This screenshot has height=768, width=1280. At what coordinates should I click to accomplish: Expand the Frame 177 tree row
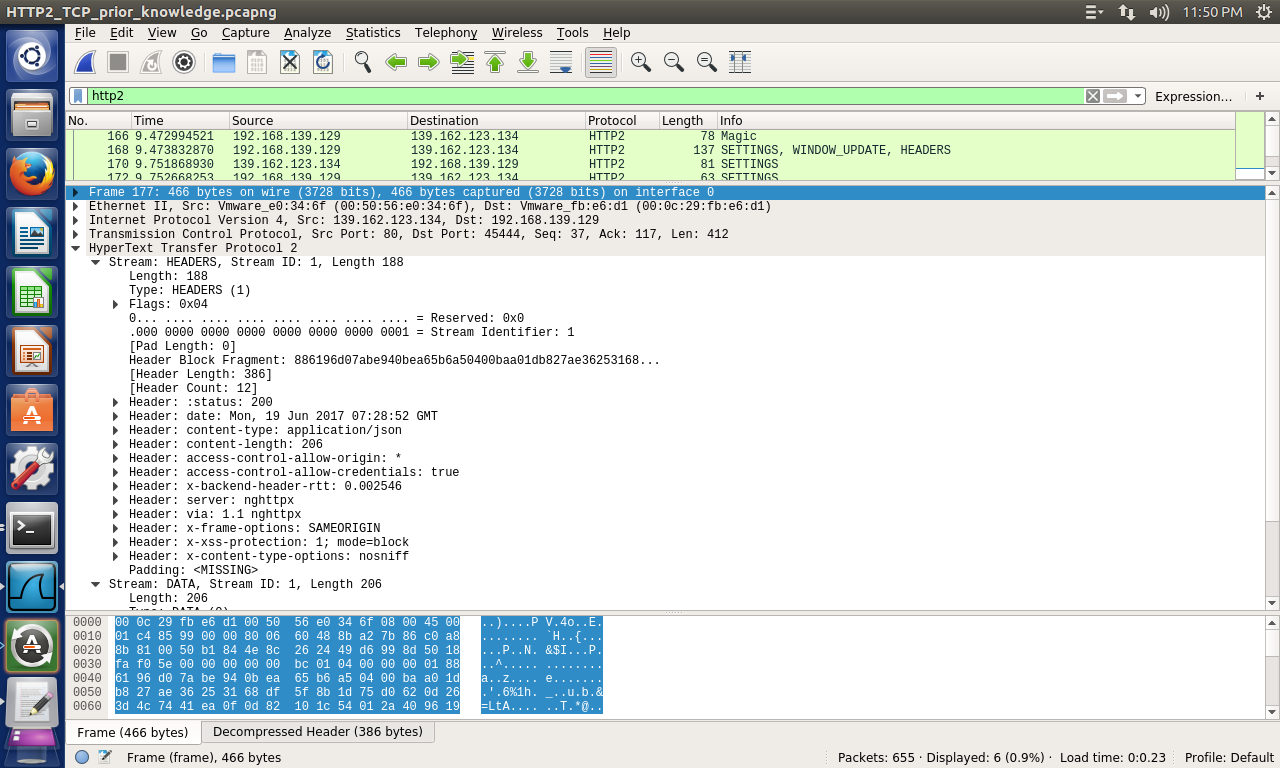76,192
